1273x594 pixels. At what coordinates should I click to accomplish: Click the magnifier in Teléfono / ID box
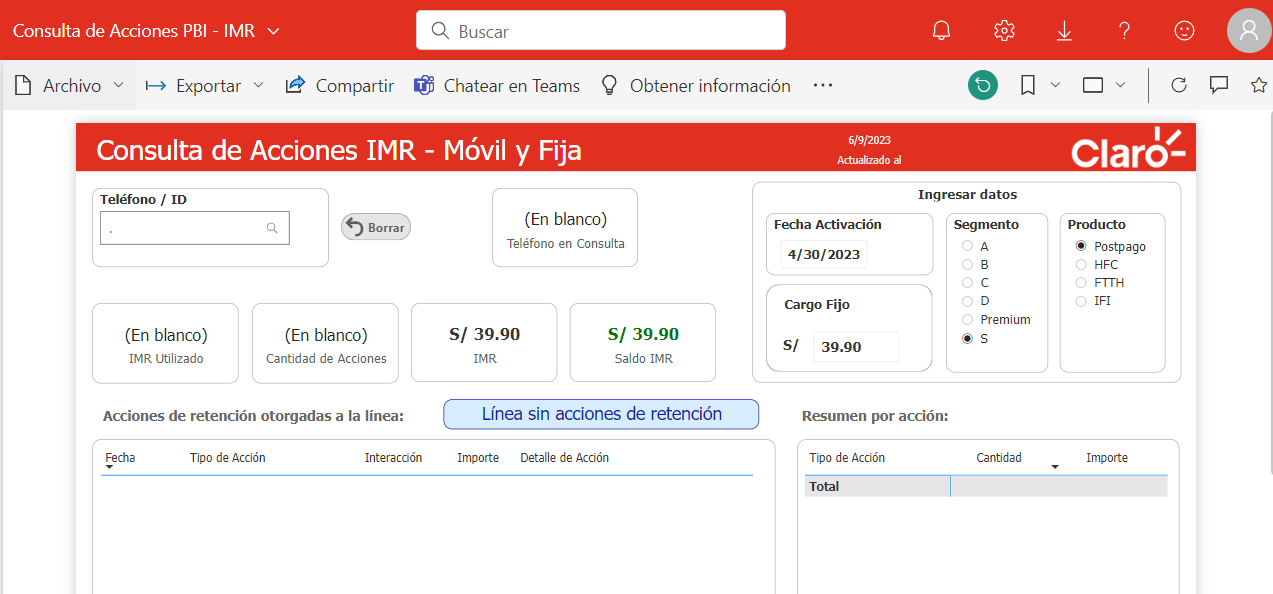pyautogui.click(x=272, y=228)
